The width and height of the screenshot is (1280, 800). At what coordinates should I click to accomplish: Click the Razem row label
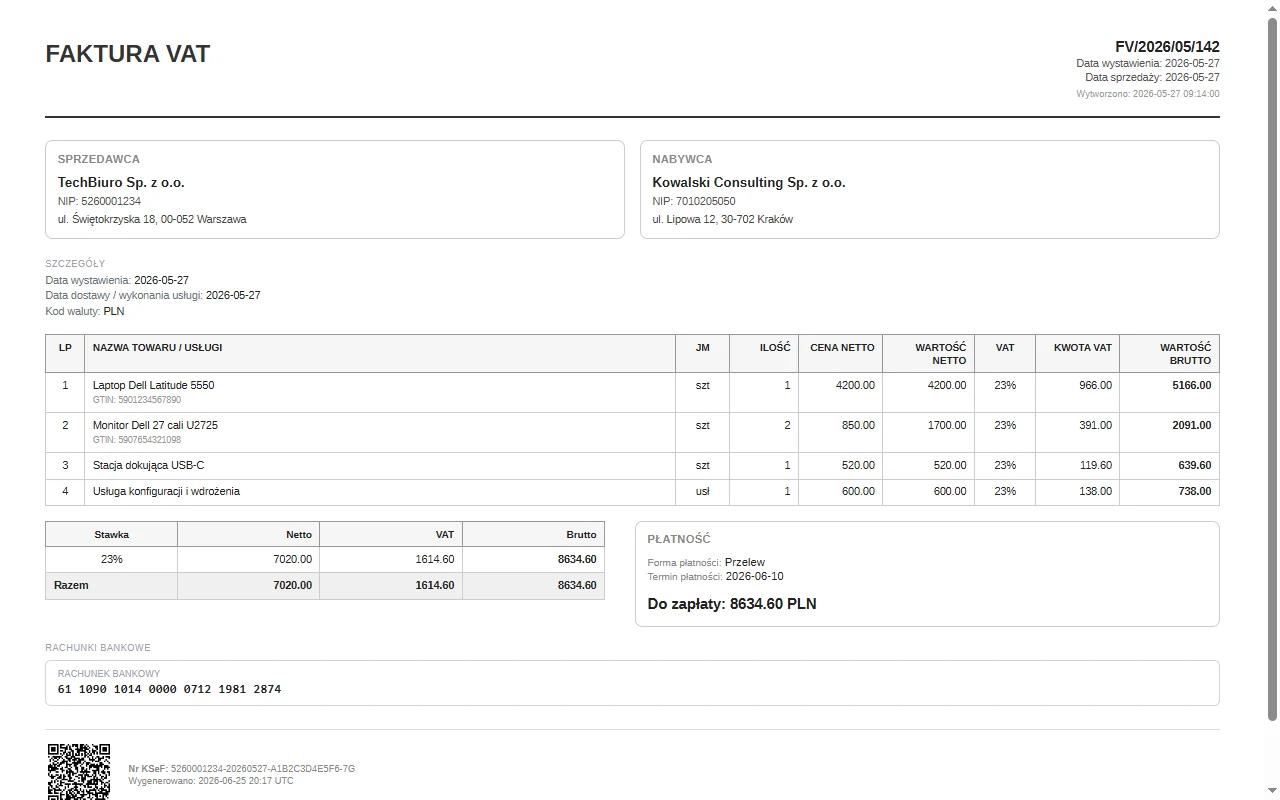click(71, 585)
